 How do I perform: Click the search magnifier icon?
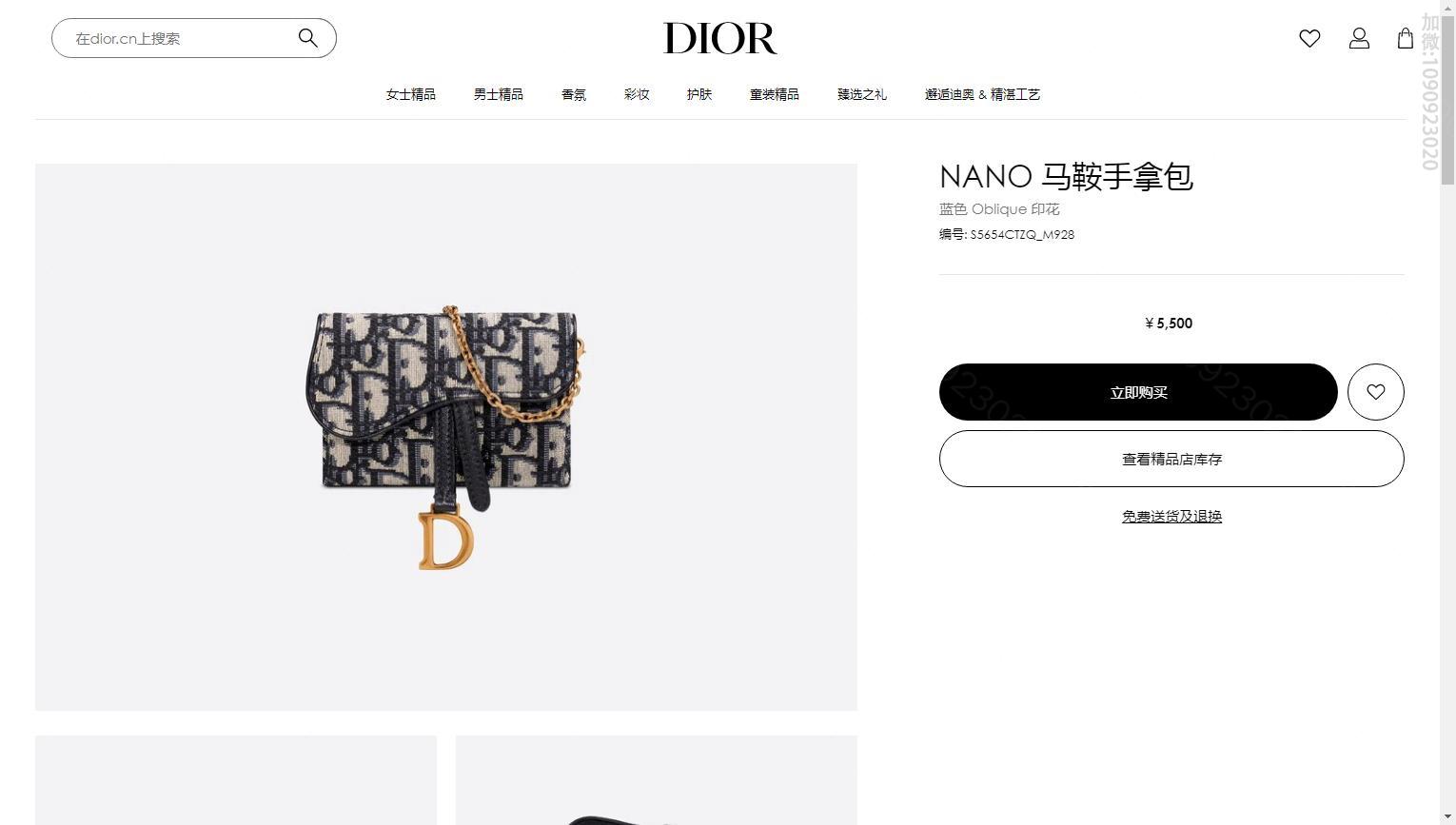pos(307,38)
